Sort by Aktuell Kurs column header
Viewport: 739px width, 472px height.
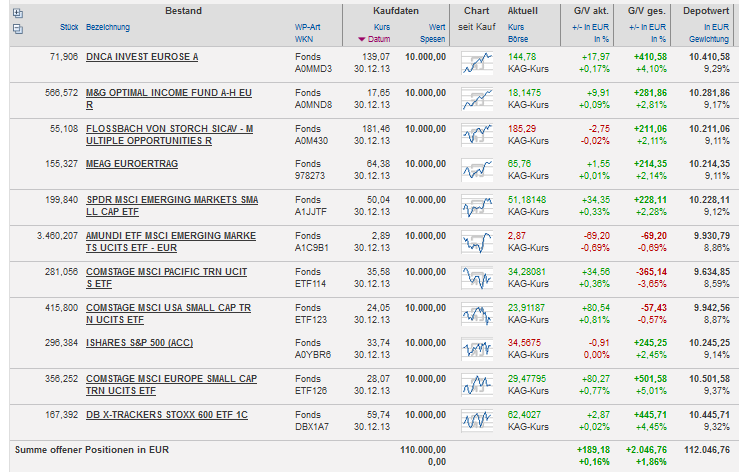(516, 27)
